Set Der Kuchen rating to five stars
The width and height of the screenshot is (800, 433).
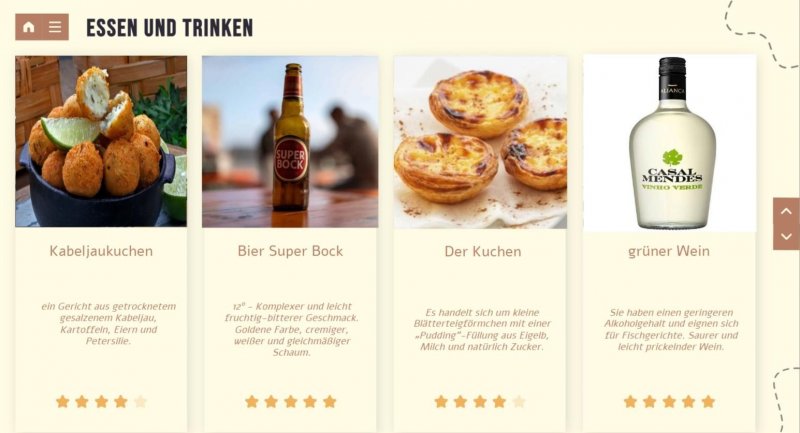[x=519, y=402]
